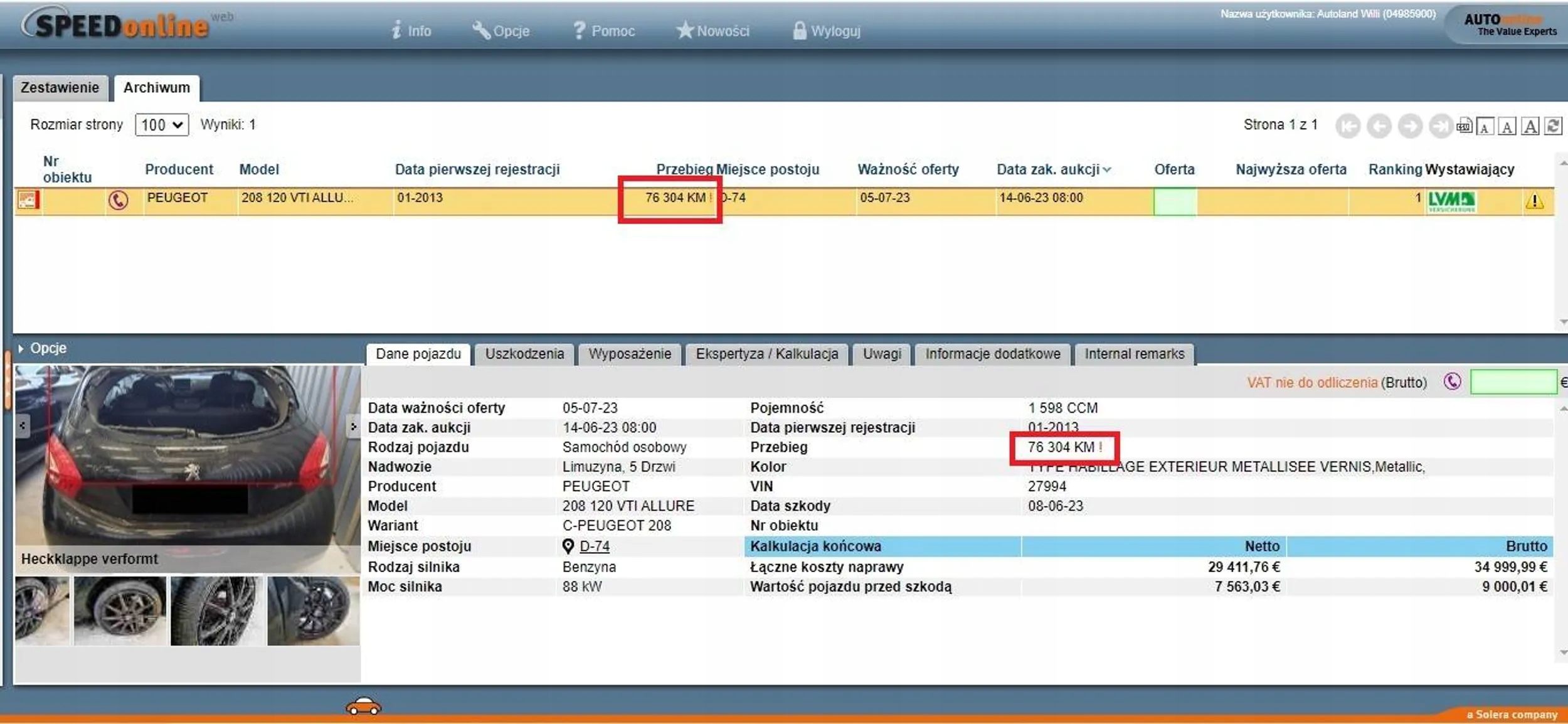Click the Wyloguj button

pos(826,31)
